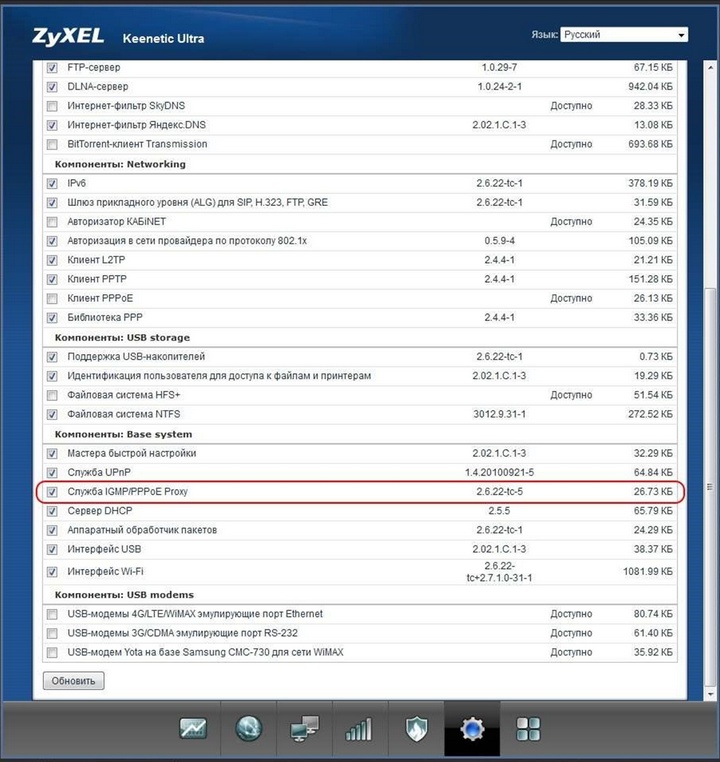The width and height of the screenshot is (720, 762).
Task: Check the SkyDNS Internet filter checkbox
Action: [x=52, y=106]
